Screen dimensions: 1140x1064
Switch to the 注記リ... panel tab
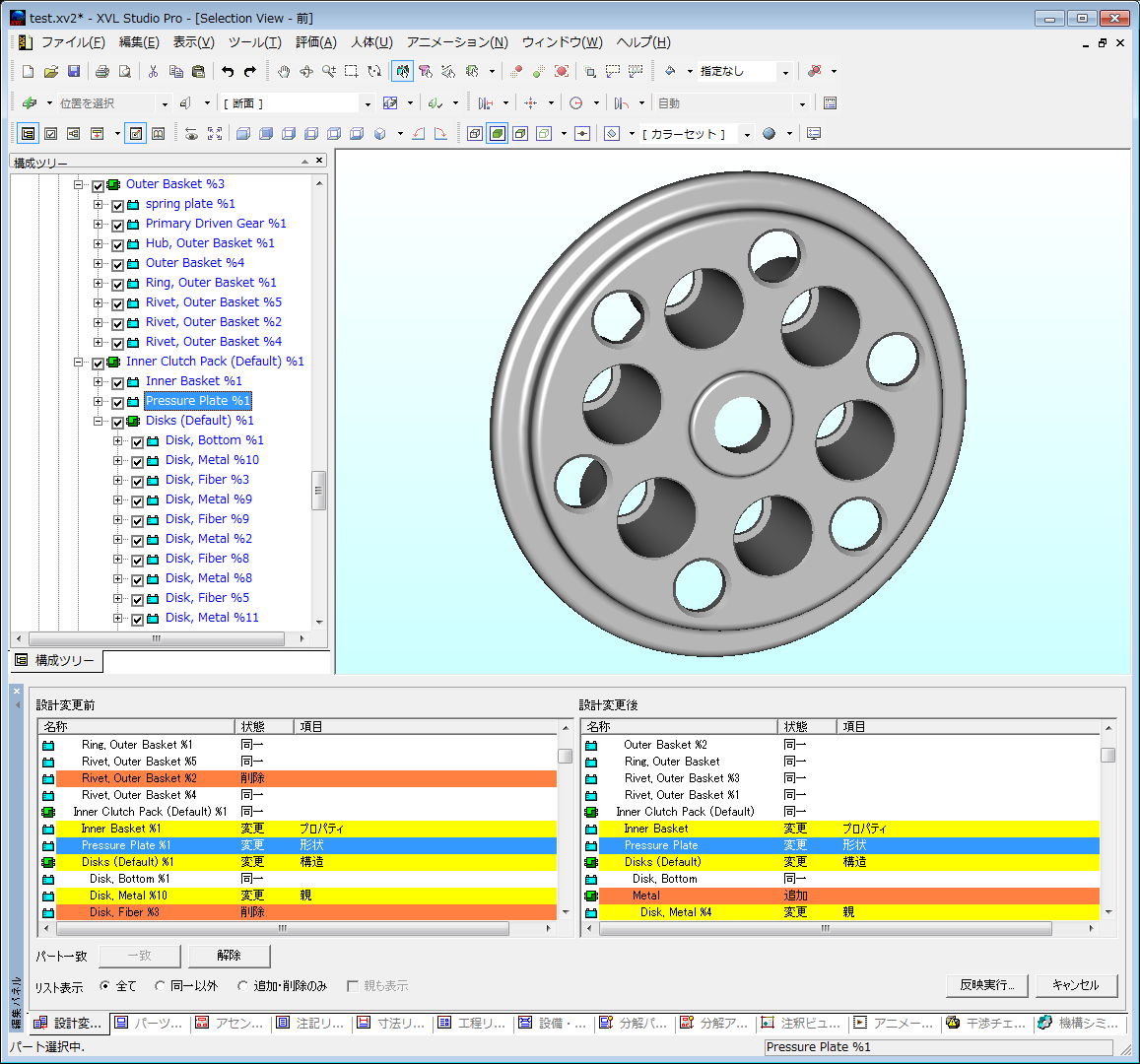coord(311,1024)
